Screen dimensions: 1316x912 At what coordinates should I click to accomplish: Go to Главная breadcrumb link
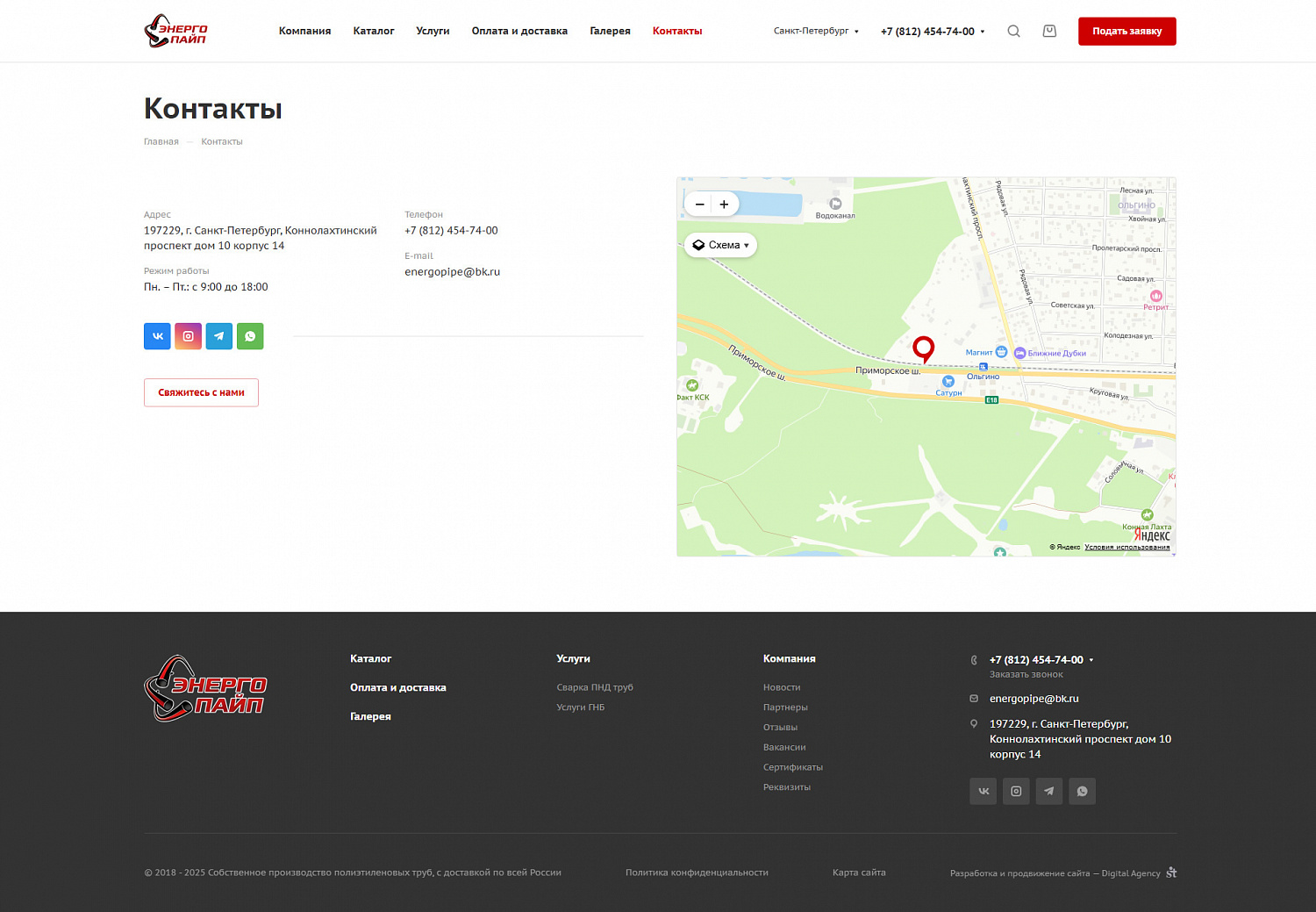click(161, 141)
